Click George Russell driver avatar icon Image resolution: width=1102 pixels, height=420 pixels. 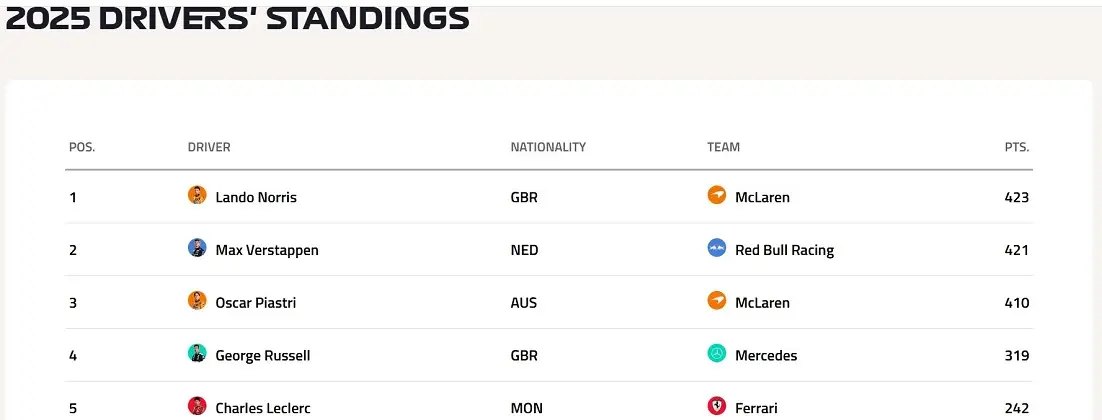point(197,354)
